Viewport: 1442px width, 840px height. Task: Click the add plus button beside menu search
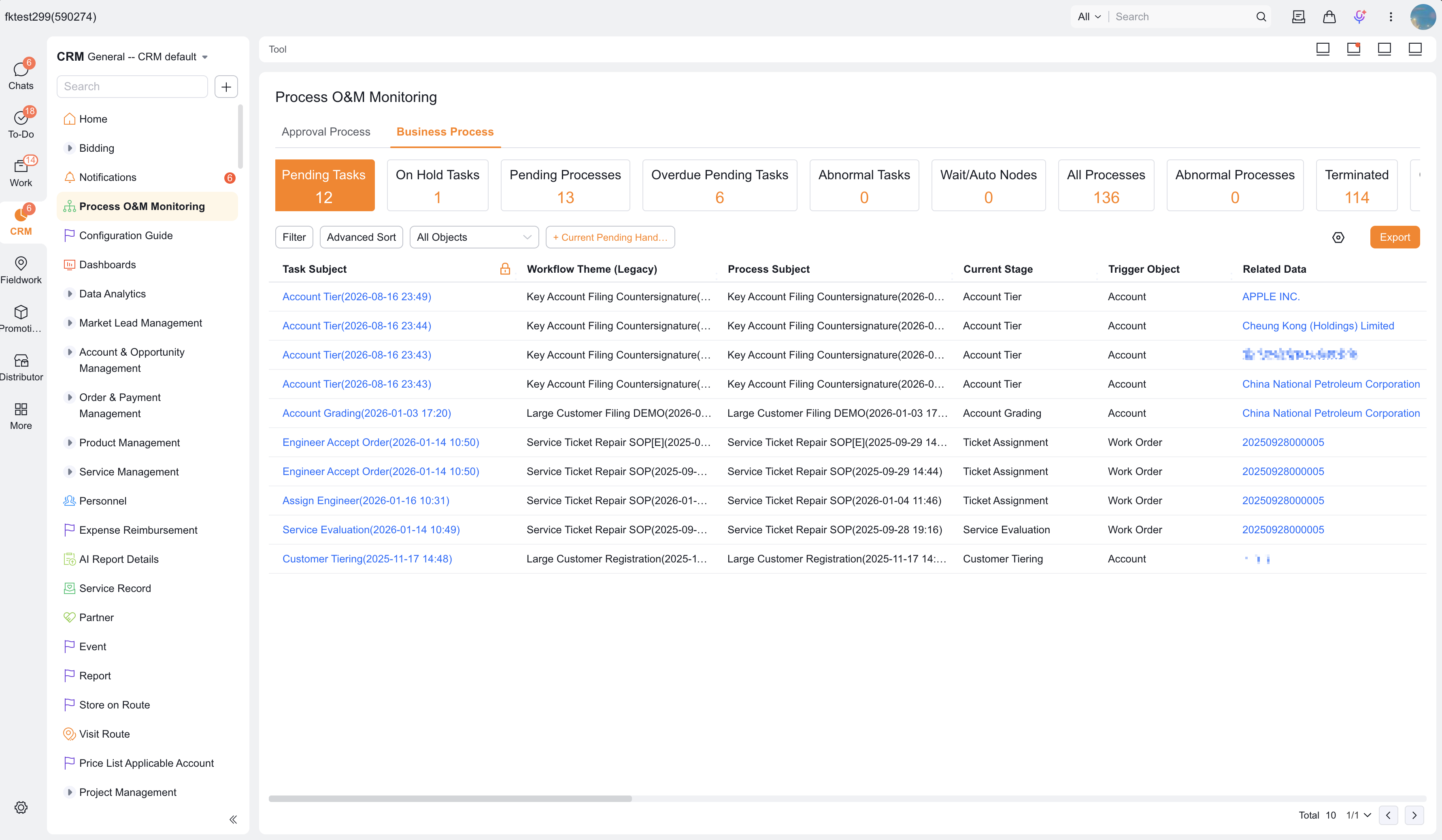(226, 86)
